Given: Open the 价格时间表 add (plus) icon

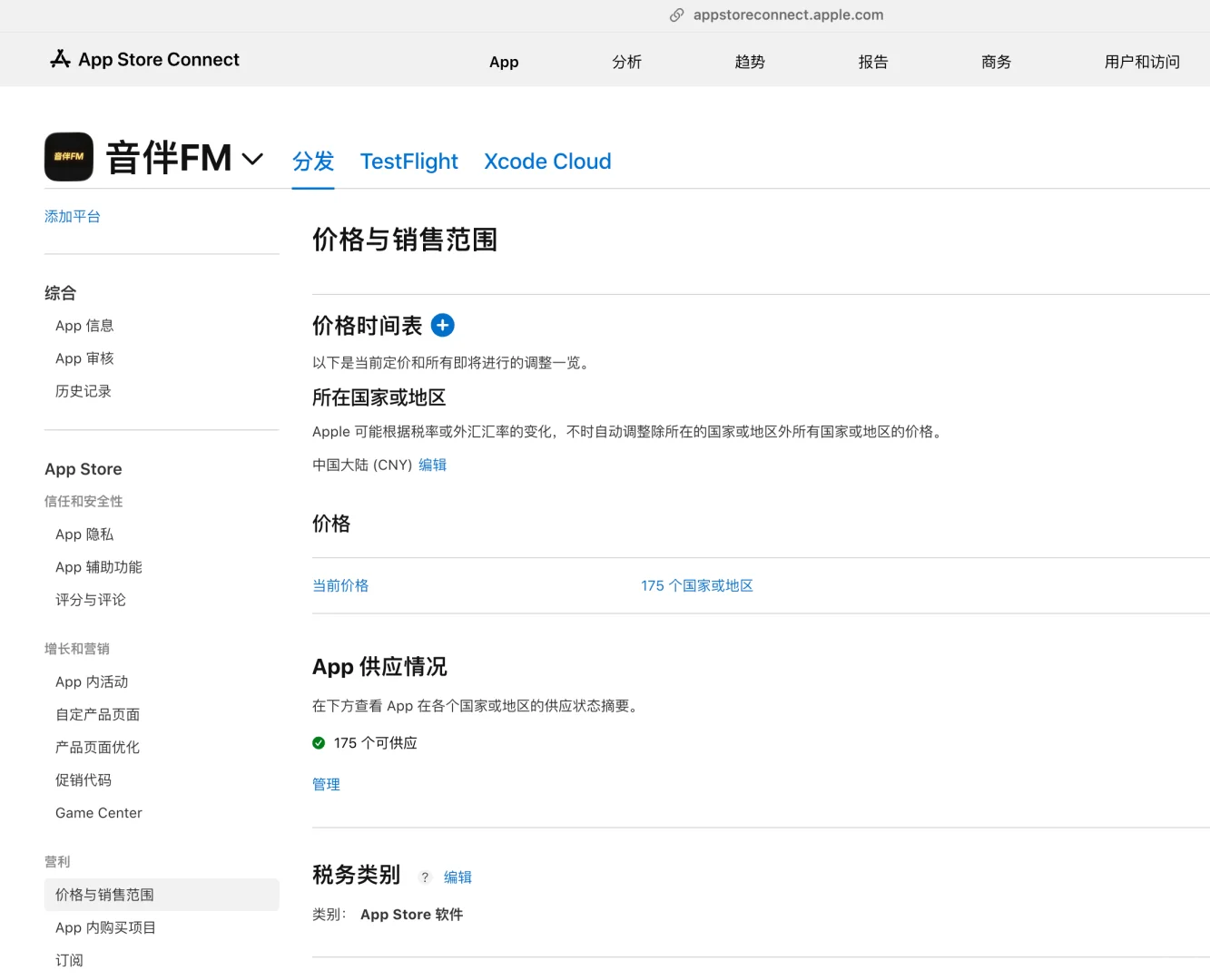Looking at the screenshot, I should (442, 325).
